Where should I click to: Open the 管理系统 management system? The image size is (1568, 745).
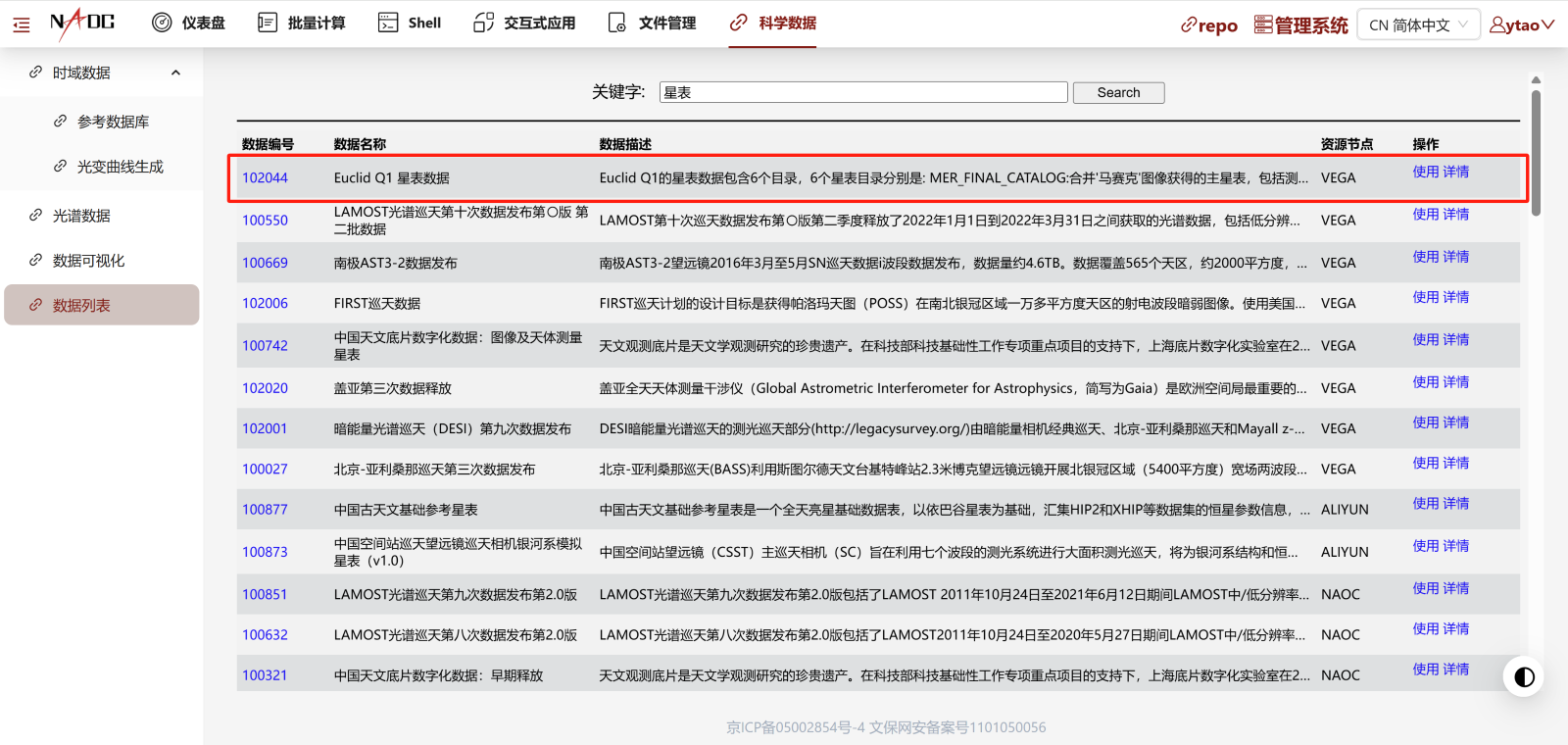[1301, 25]
